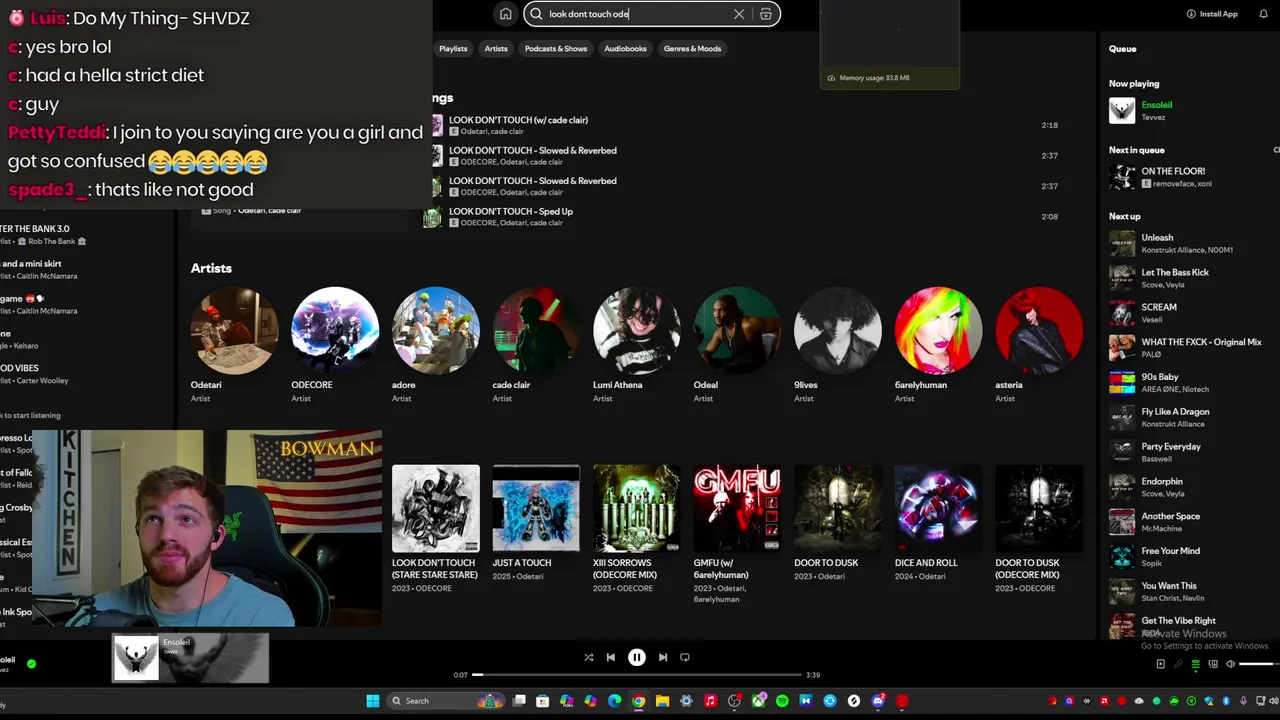Image resolution: width=1280 pixels, height=720 pixels.
Task: Toggle repeat mode
Action: pyautogui.click(x=685, y=657)
